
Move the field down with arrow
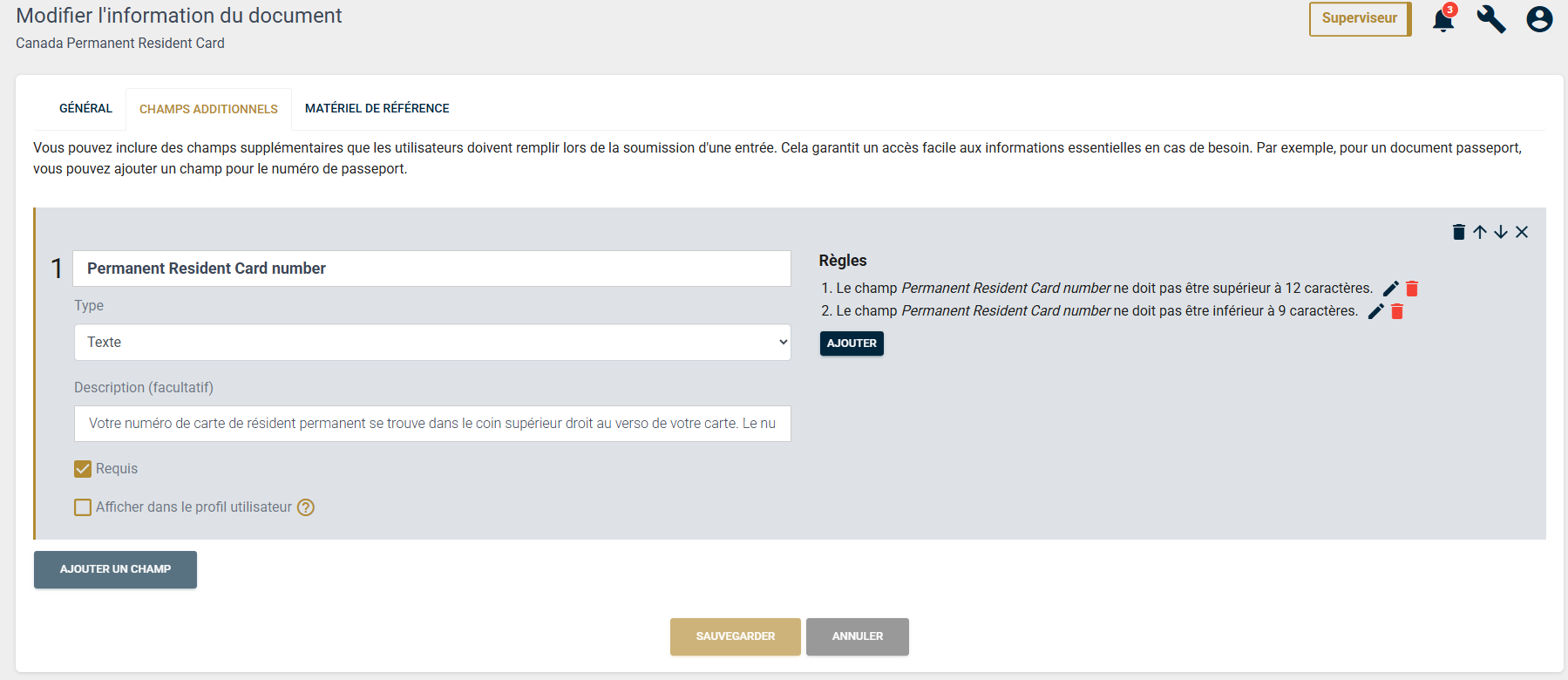point(1501,232)
